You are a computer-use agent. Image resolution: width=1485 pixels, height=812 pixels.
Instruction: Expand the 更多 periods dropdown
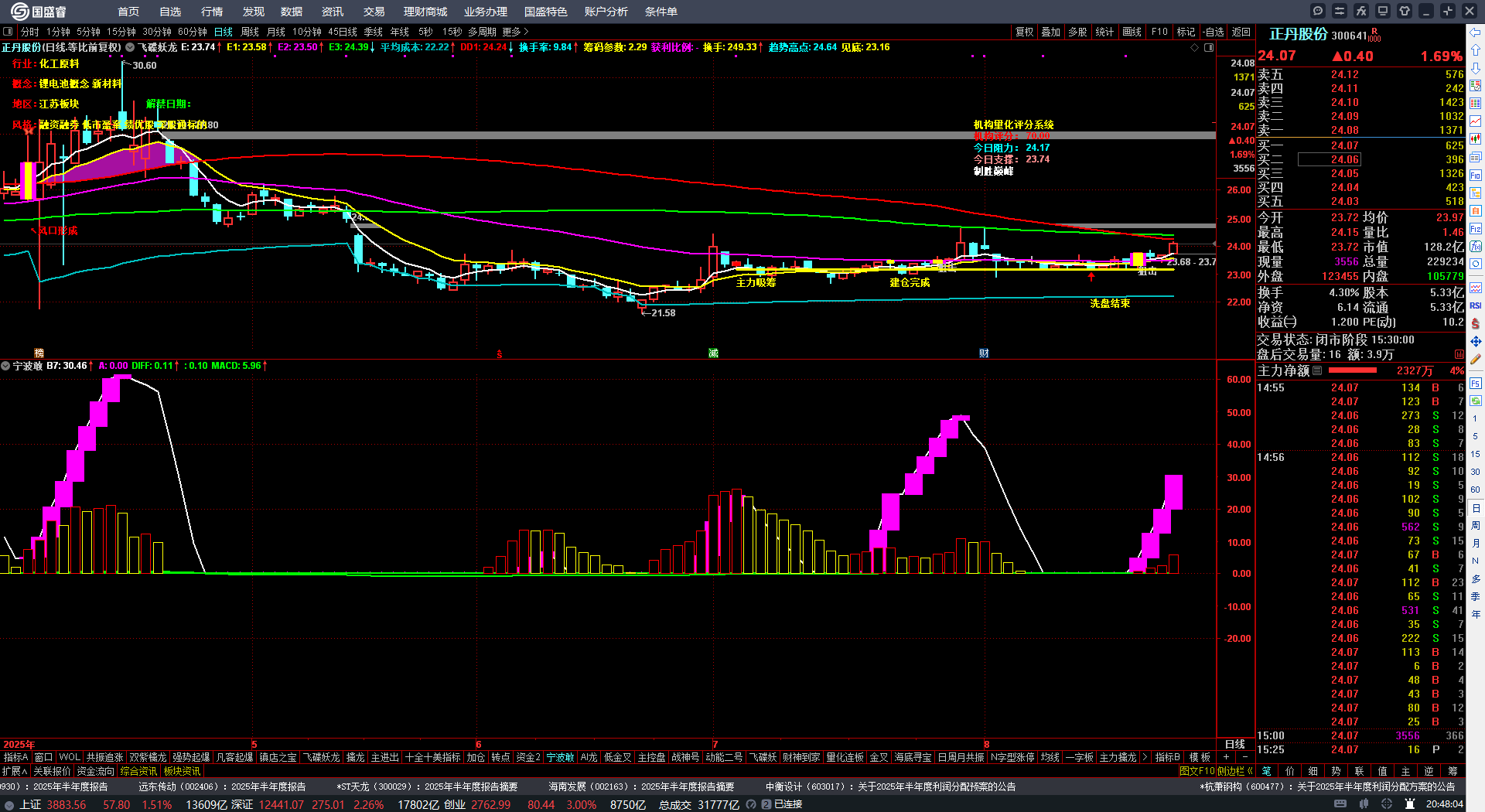pos(515,32)
